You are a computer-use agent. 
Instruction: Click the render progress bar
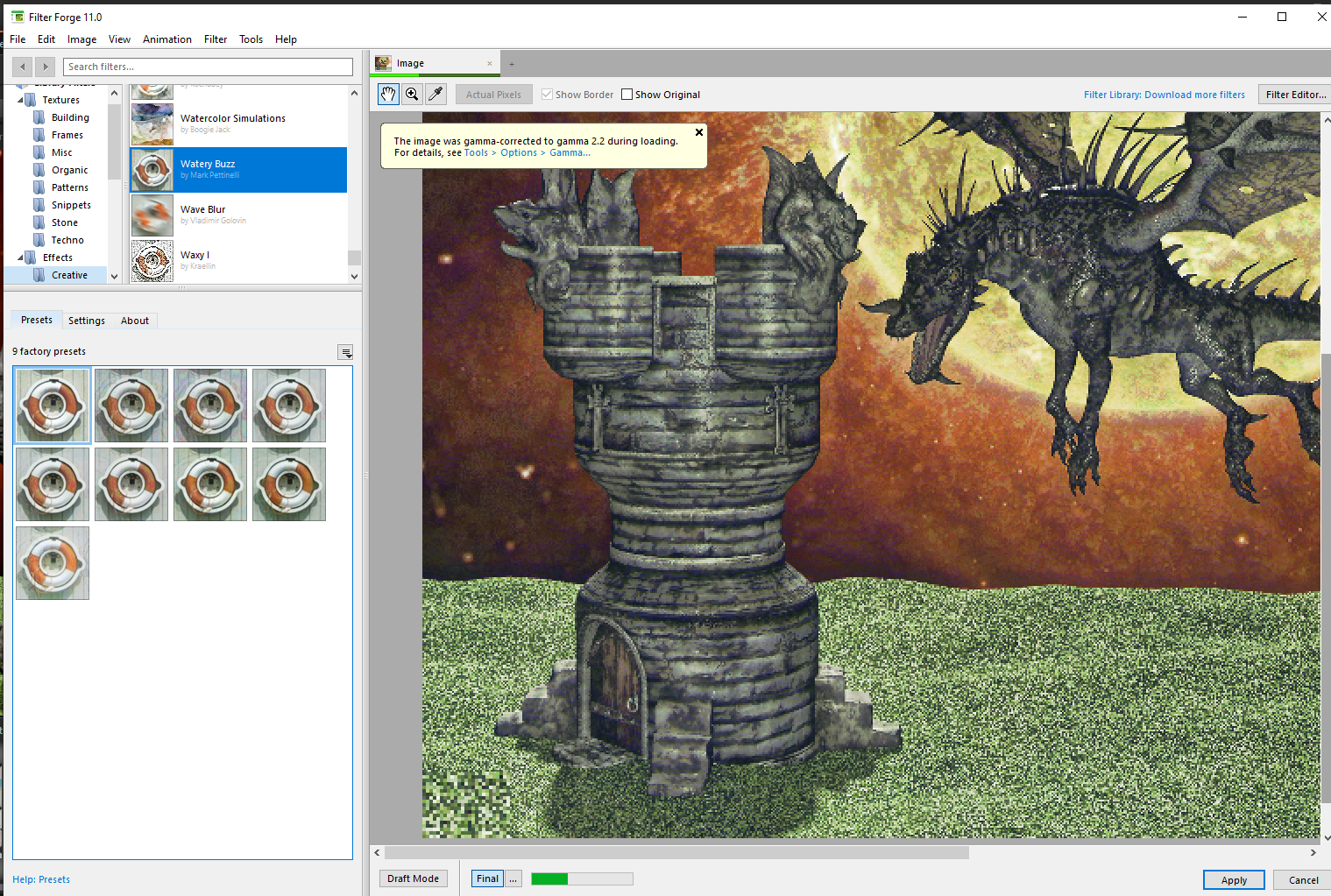[582, 878]
